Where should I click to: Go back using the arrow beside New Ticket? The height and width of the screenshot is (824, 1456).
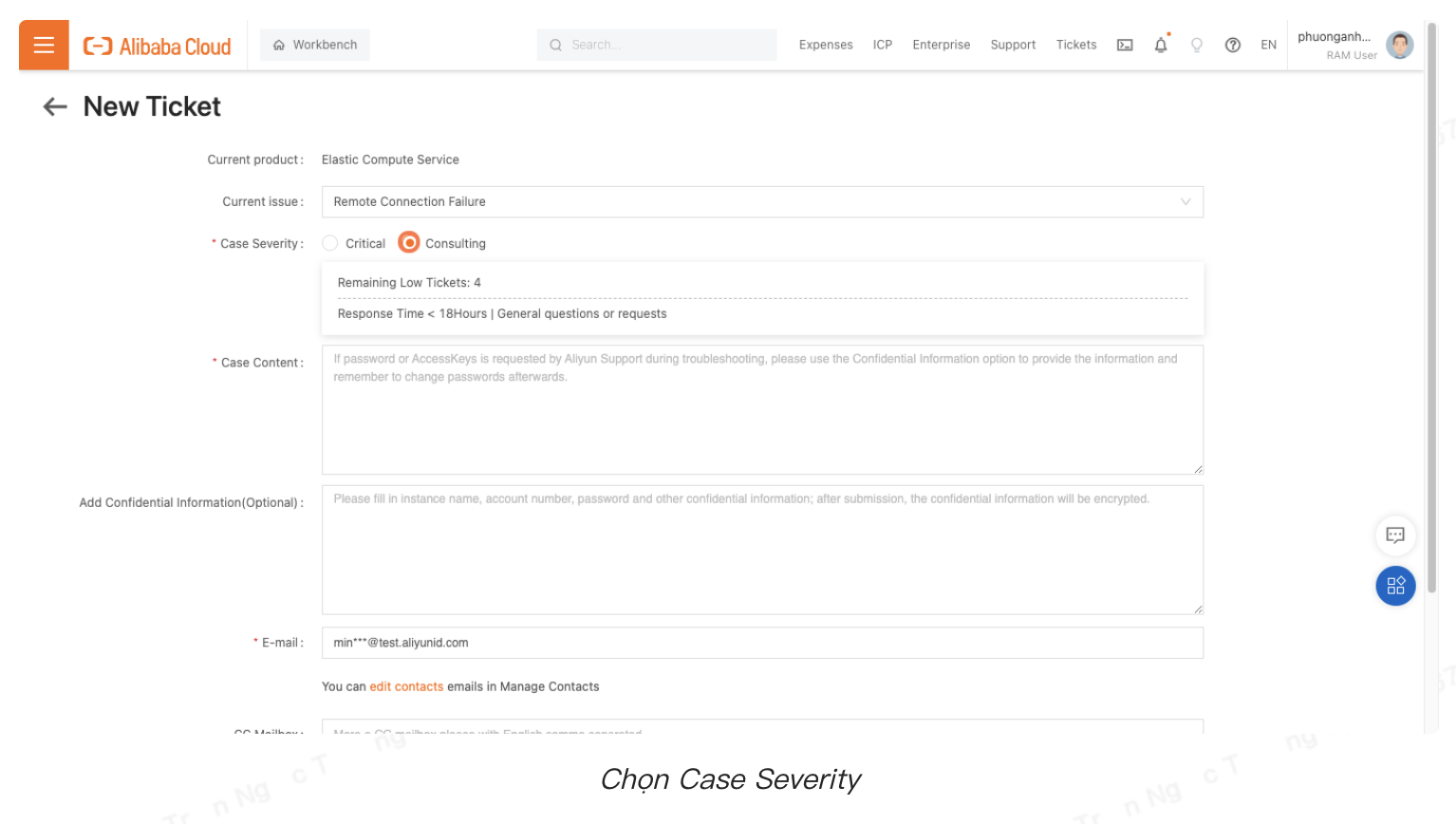[x=55, y=106]
